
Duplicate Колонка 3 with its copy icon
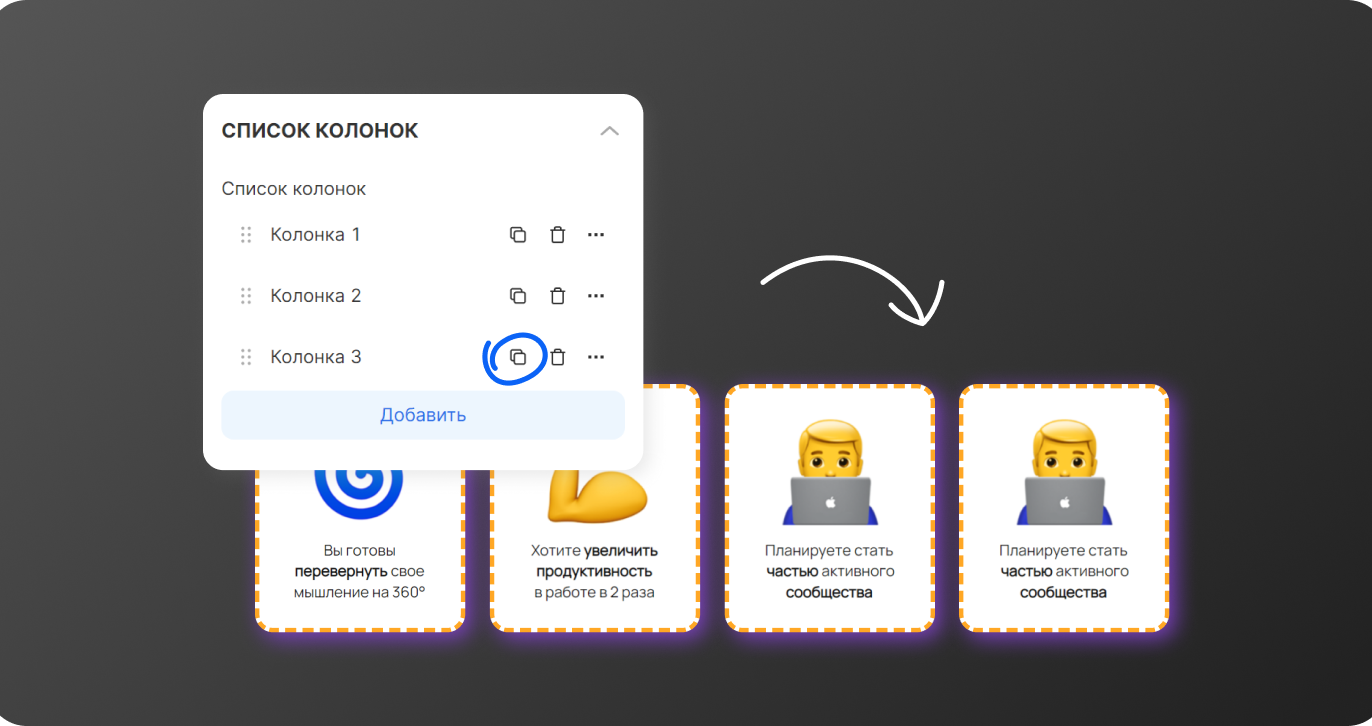tap(518, 357)
